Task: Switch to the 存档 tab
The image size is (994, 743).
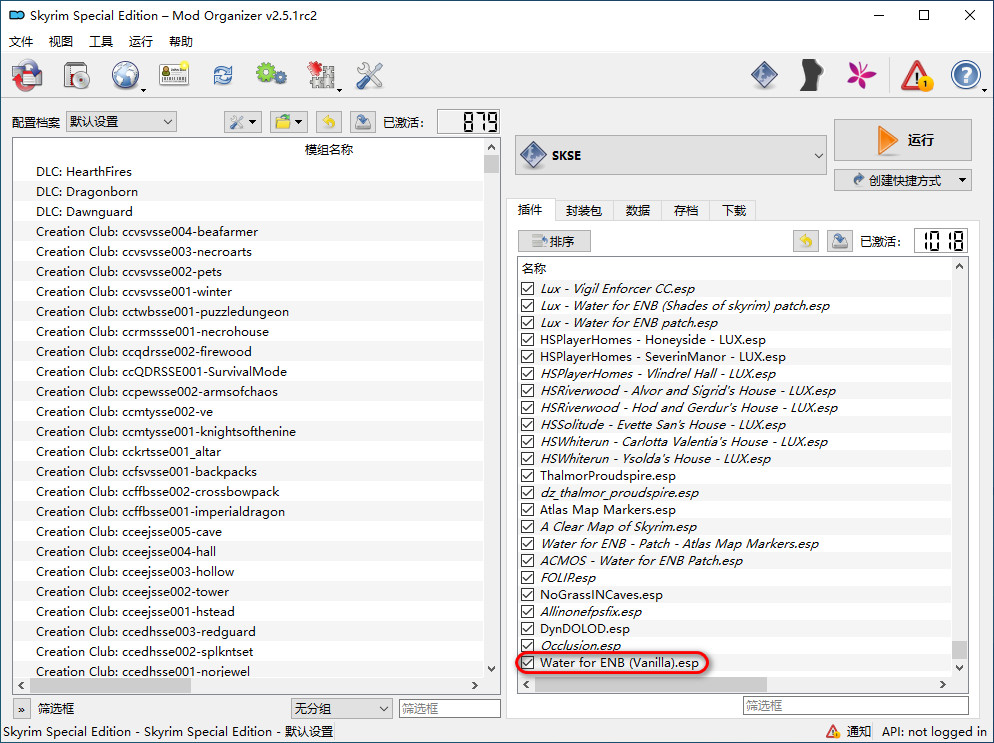Action: pyautogui.click(x=686, y=210)
